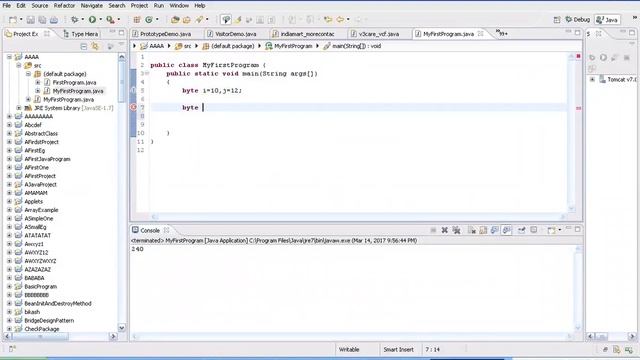640x360 pixels.
Task: Click the Open Task toolbar icon
Action: 187,20
